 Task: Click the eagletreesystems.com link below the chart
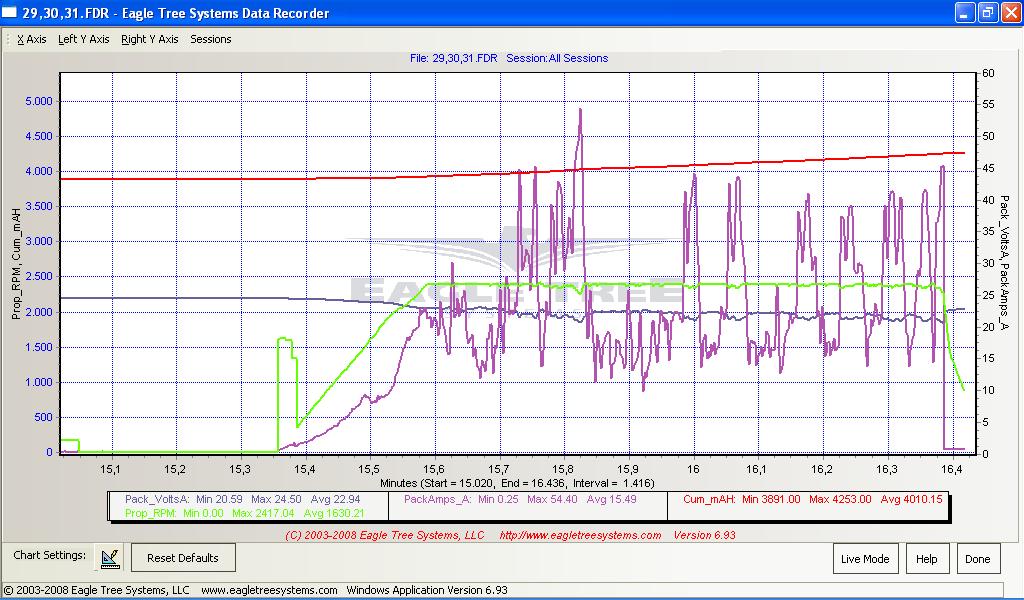[580, 535]
